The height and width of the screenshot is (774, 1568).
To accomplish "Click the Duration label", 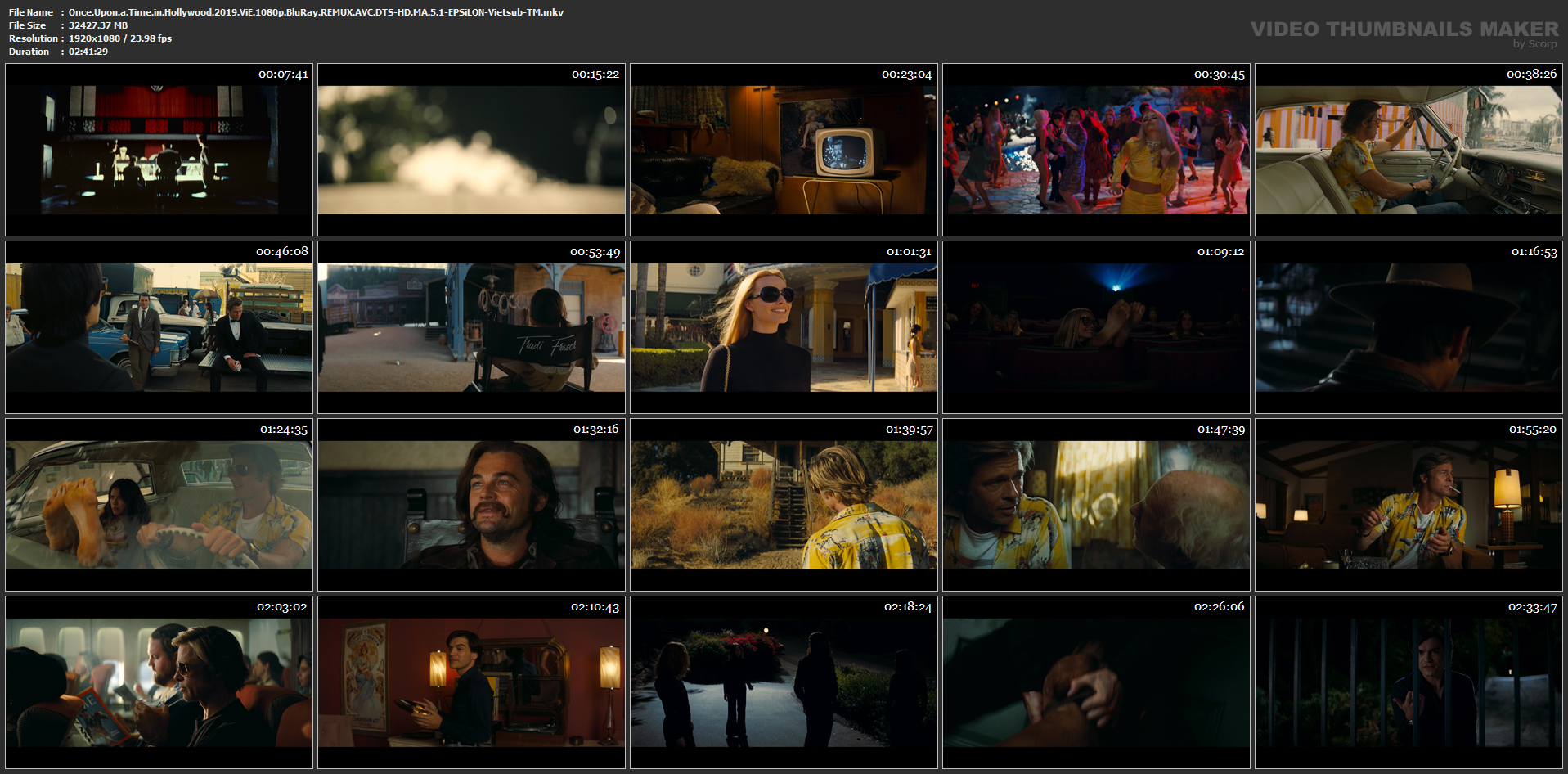I will [29, 52].
